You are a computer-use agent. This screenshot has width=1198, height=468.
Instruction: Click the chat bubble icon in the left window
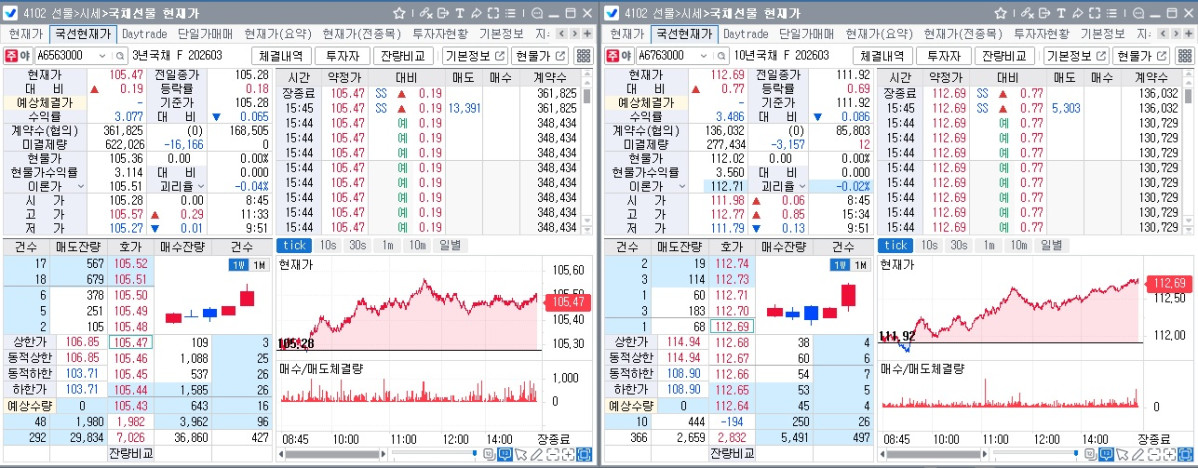click(537, 13)
